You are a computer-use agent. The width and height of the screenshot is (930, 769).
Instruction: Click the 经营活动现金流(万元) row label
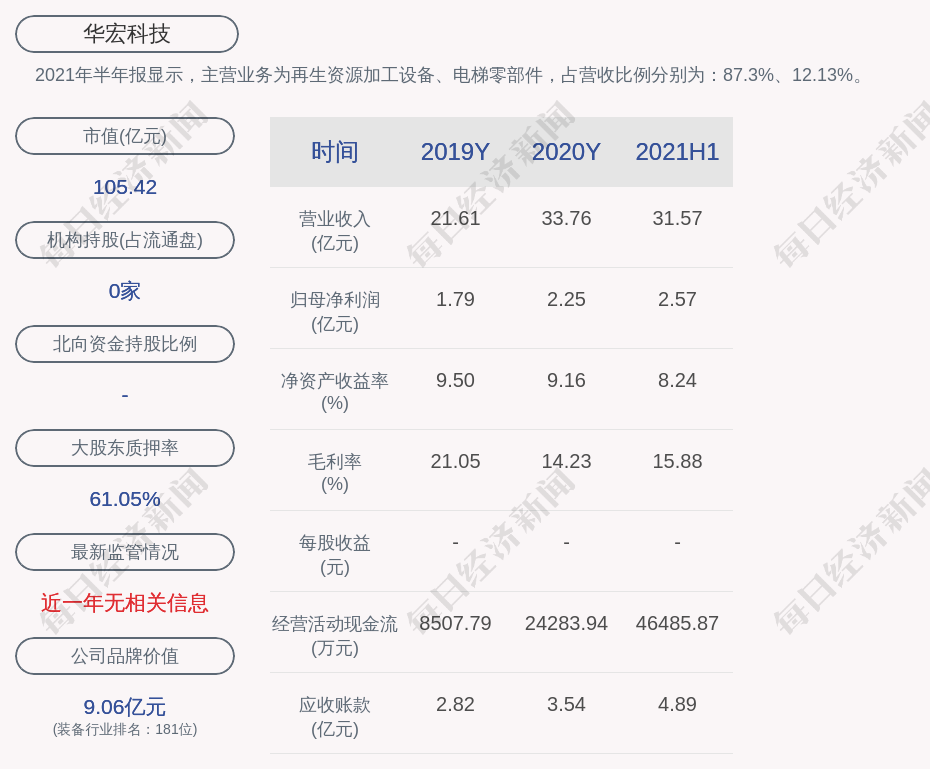click(x=335, y=635)
